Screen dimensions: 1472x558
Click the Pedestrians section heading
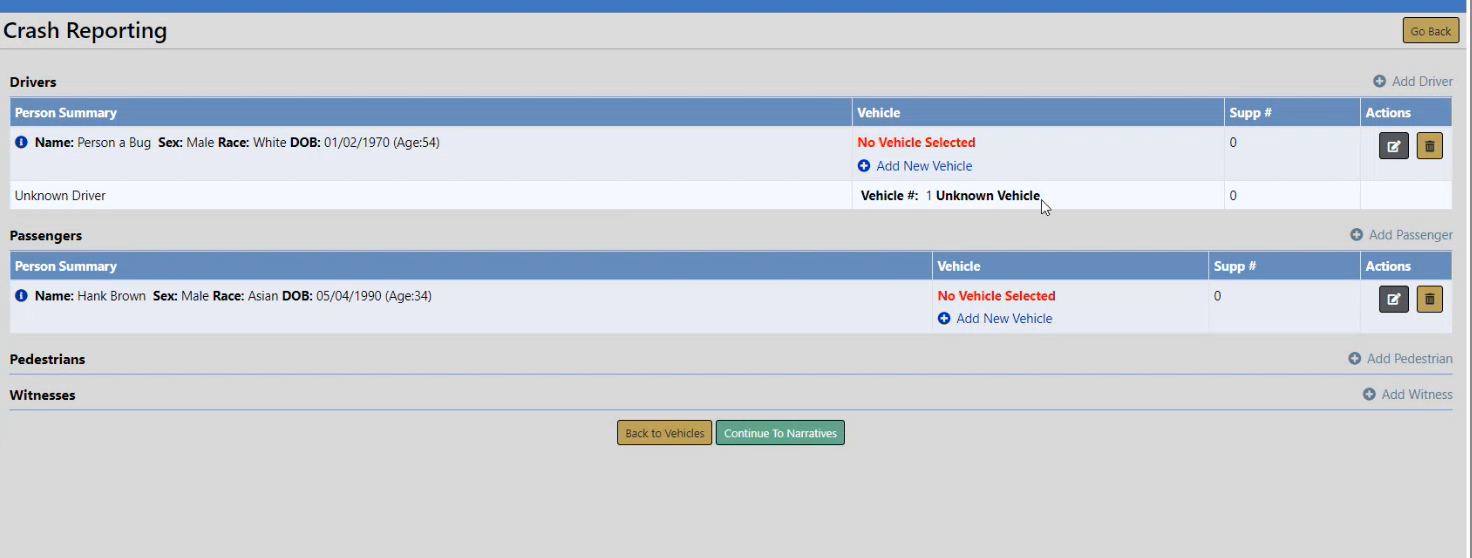point(47,359)
